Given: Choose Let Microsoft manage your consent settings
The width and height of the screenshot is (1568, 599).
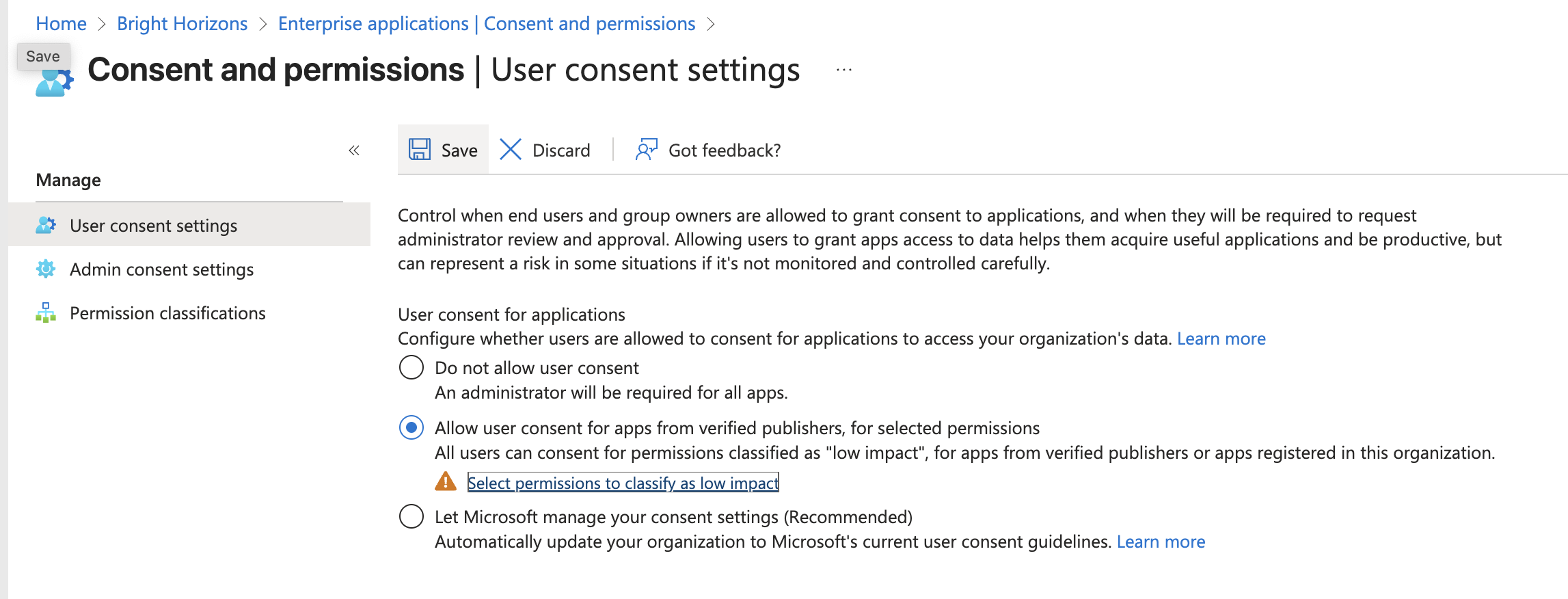Looking at the screenshot, I should pyautogui.click(x=411, y=517).
